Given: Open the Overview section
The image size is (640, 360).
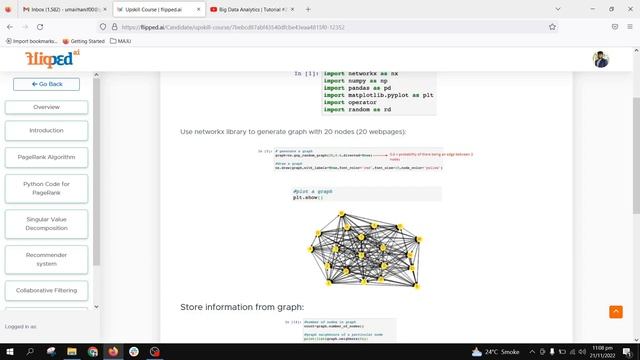Looking at the screenshot, I should click(47, 107).
